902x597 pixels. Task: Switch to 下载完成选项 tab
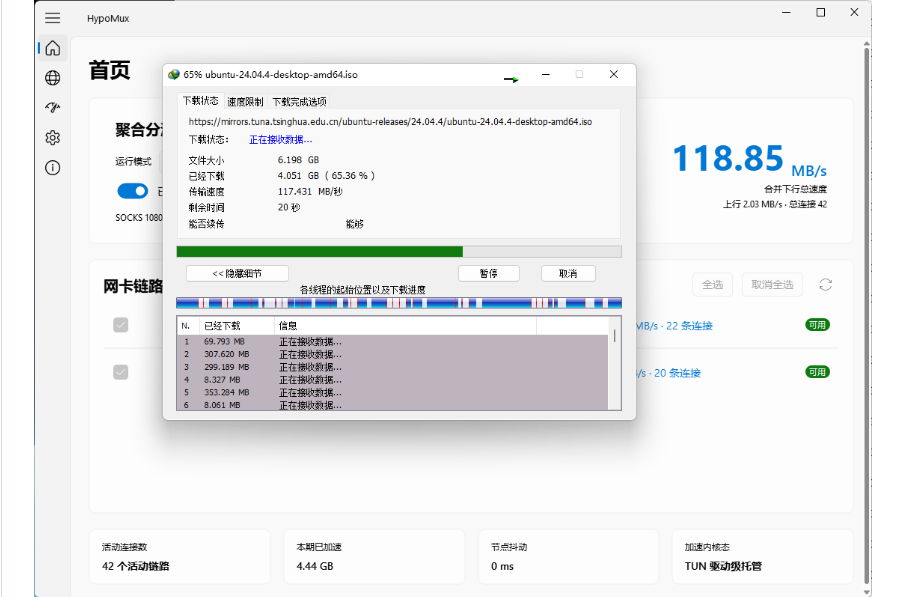pyautogui.click(x=299, y=102)
